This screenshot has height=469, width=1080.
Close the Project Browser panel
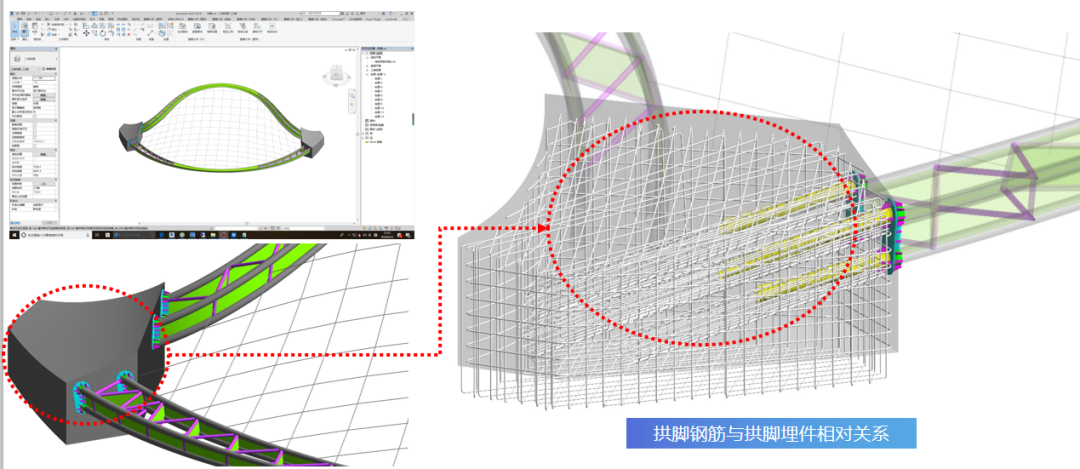pyautogui.click(x=413, y=48)
